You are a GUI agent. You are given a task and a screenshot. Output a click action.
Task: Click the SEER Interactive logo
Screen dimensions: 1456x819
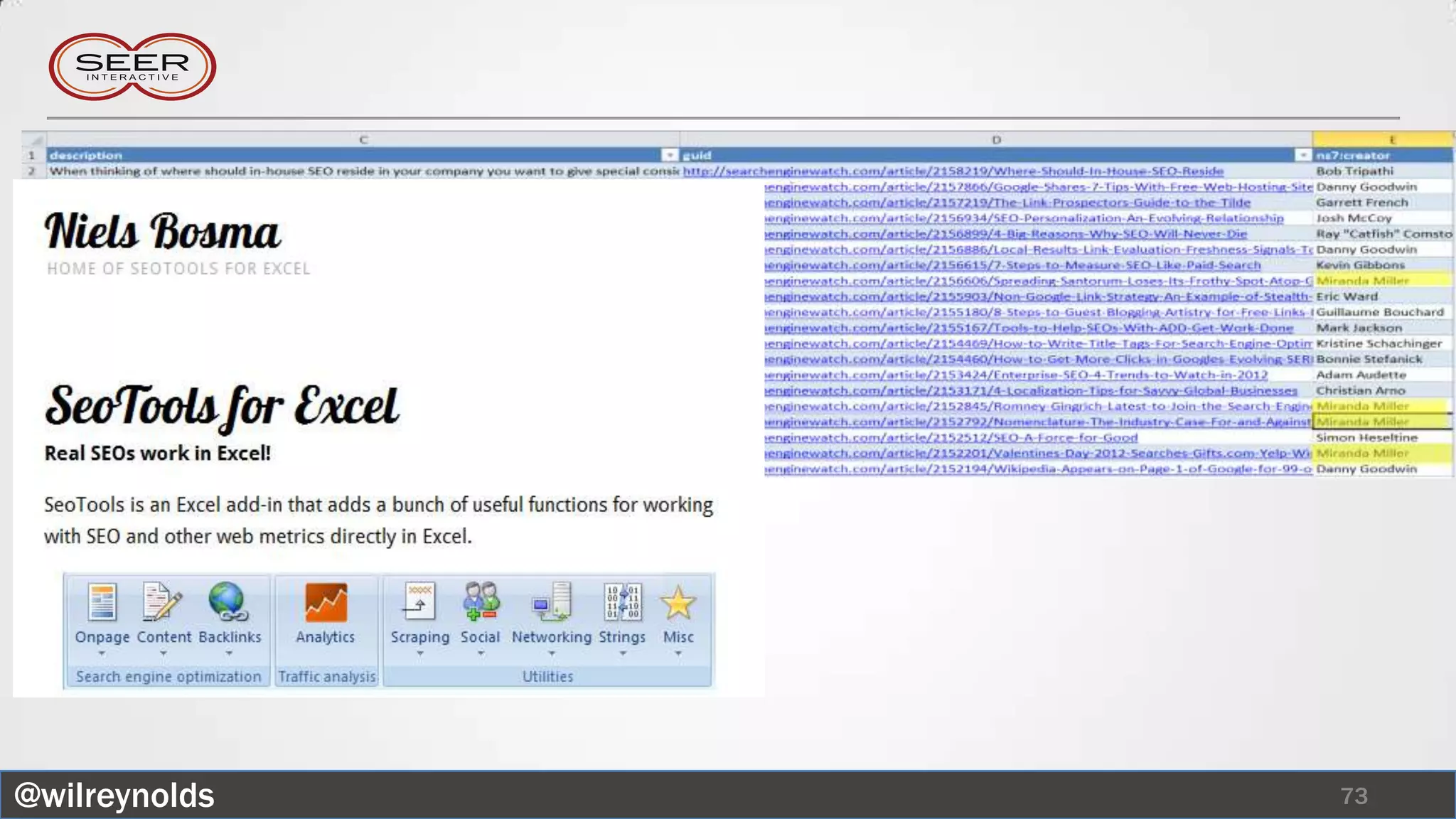click(132, 67)
